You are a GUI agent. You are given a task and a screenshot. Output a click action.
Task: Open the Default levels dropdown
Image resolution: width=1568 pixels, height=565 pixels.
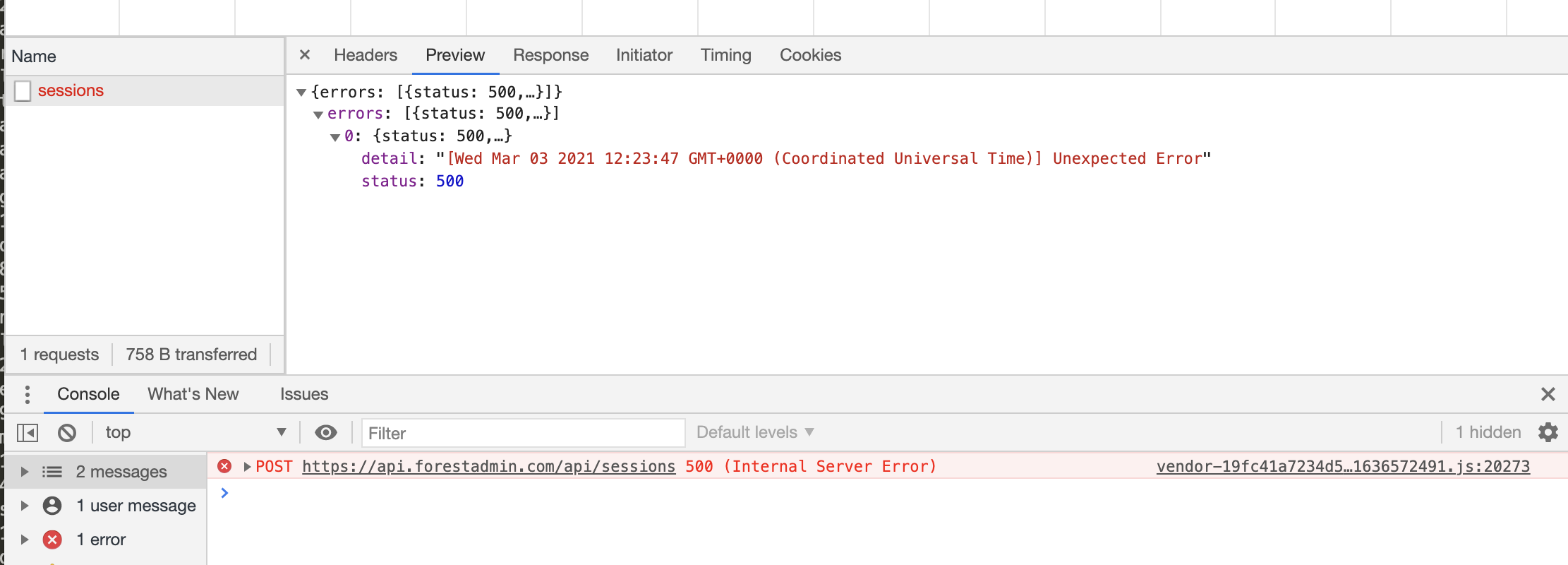point(754,432)
